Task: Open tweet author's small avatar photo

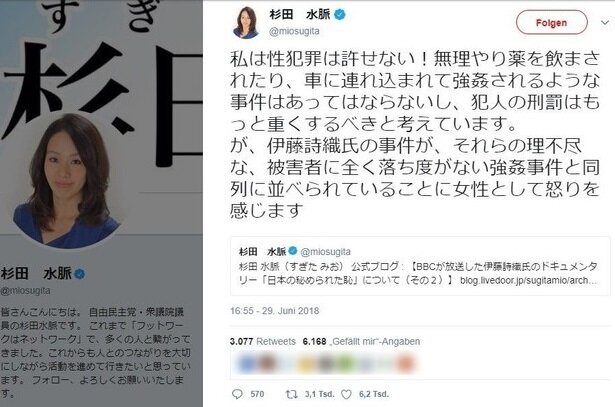Action: coord(246,22)
